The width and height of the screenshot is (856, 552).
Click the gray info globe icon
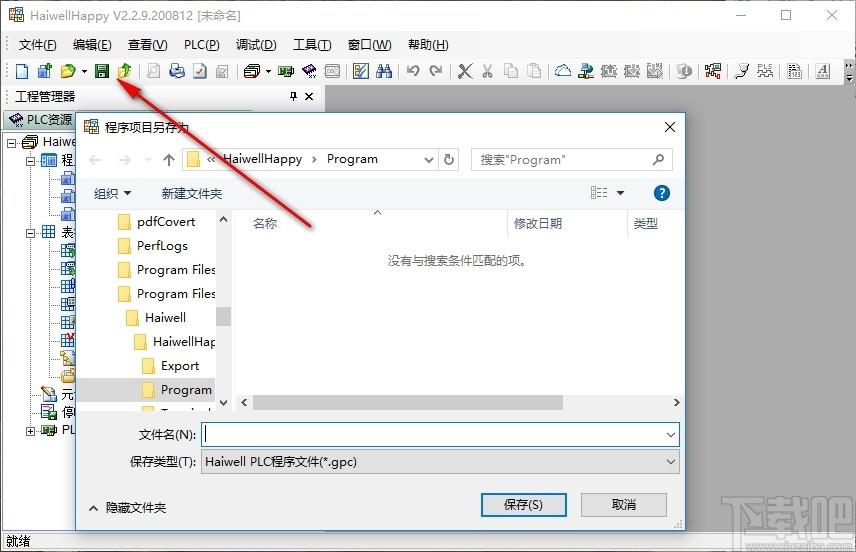pyautogui.click(x=683, y=71)
